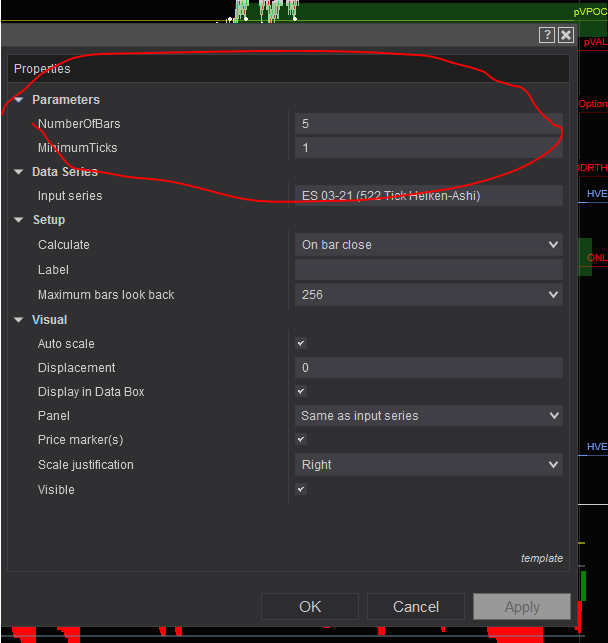Viewport: 608px width, 643px height.
Task: Toggle the Auto scale checkbox
Action: (x=301, y=343)
